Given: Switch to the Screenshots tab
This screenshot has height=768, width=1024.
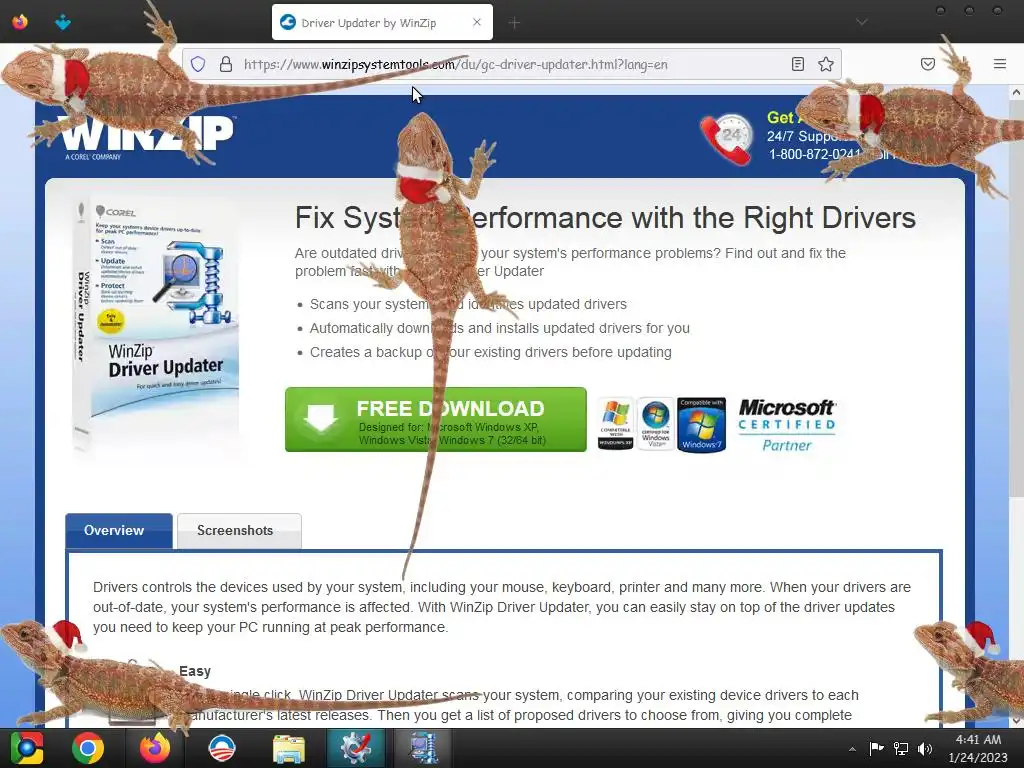Looking at the screenshot, I should coord(239,530).
